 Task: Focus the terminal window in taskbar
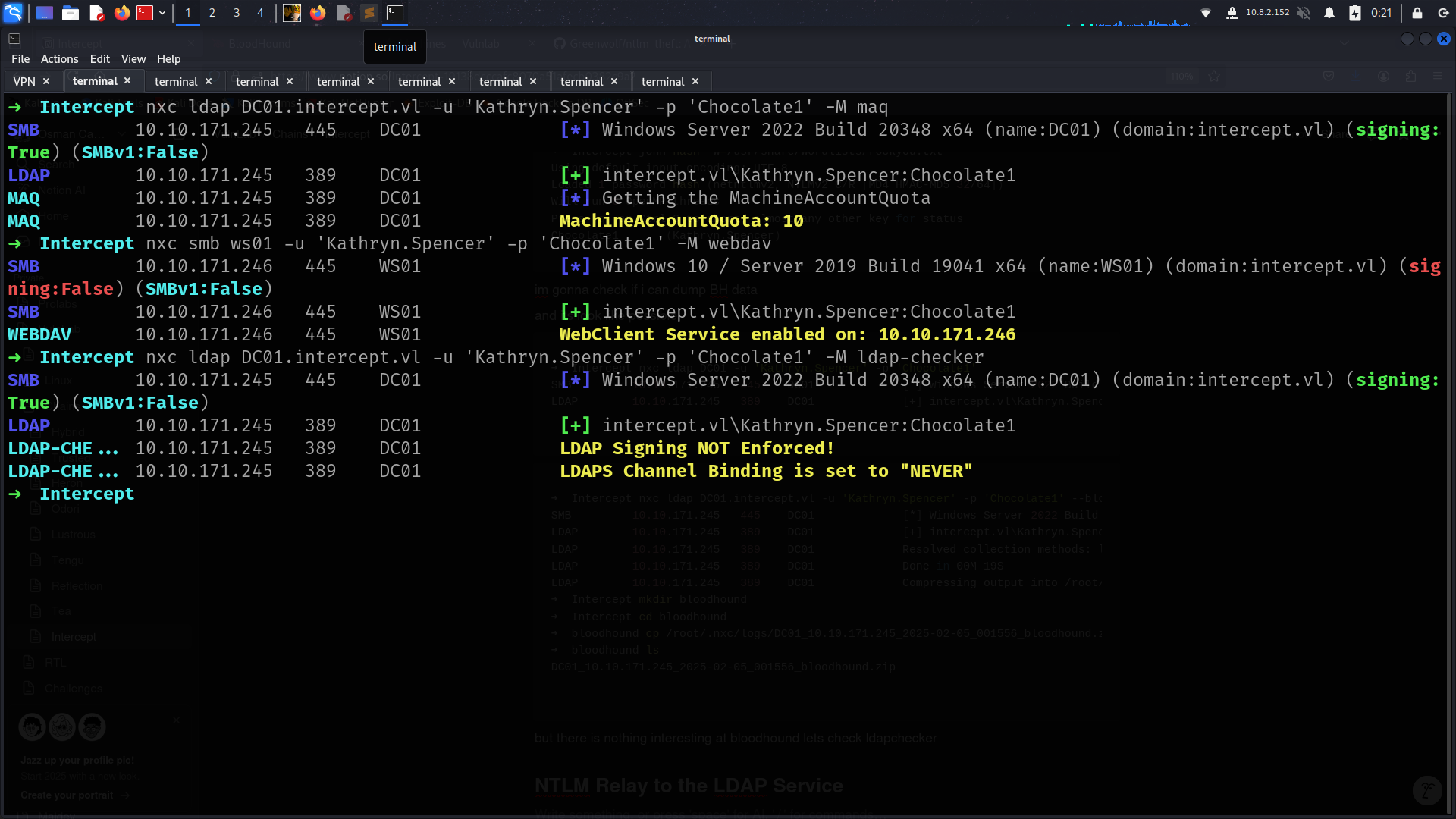pos(395,13)
